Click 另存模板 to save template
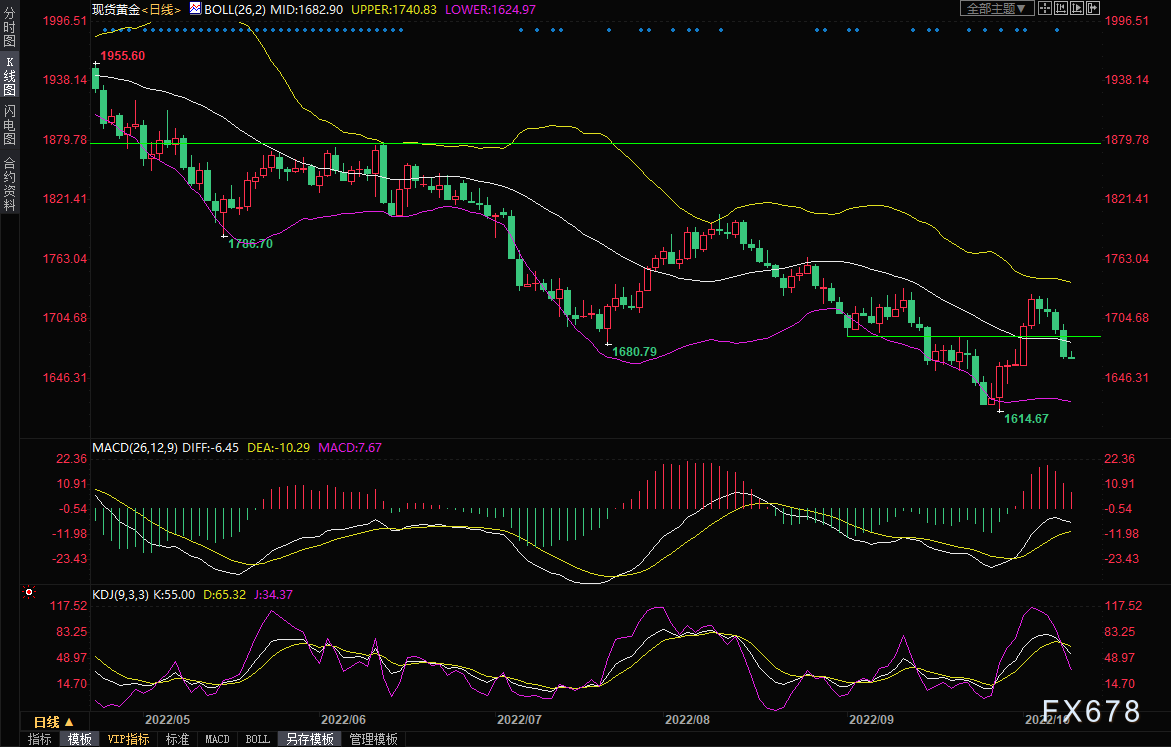Screen dimensions: 1171x747 pyautogui.click(x=309, y=739)
